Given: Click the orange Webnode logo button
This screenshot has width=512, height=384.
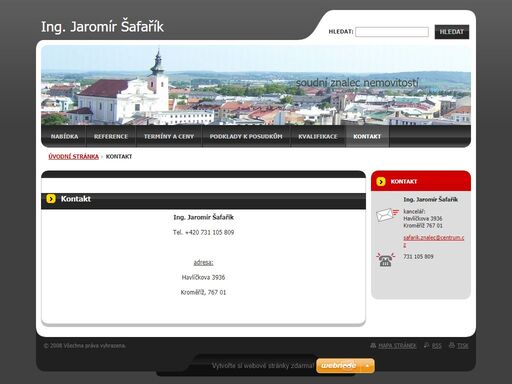Looking at the screenshot, I should [x=339, y=366].
